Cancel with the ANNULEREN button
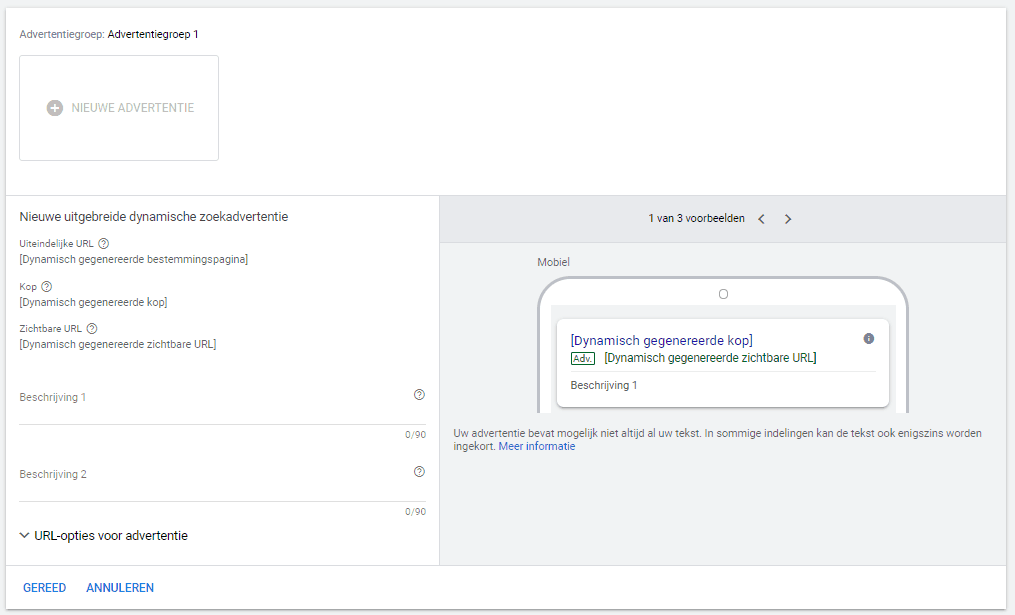The image size is (1015, 615). pyautogui.click(x=120, y=588)
